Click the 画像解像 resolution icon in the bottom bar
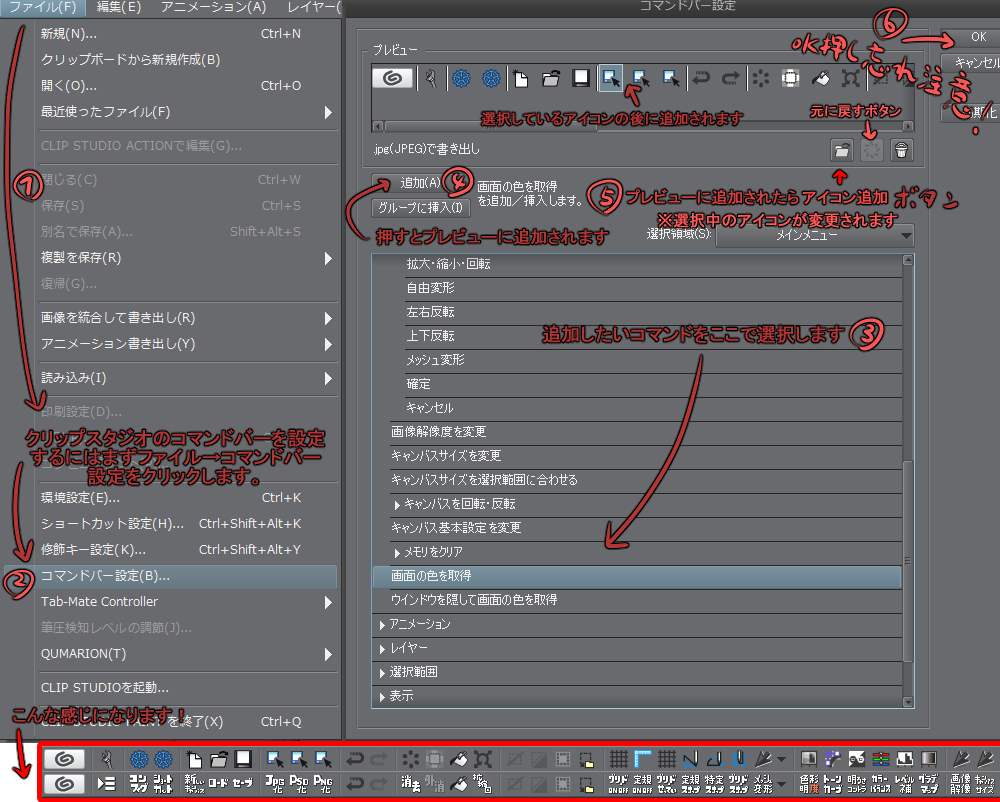The height and width of the screenshot is (802, 1000). pyautogui.click(x=960, y=784)
